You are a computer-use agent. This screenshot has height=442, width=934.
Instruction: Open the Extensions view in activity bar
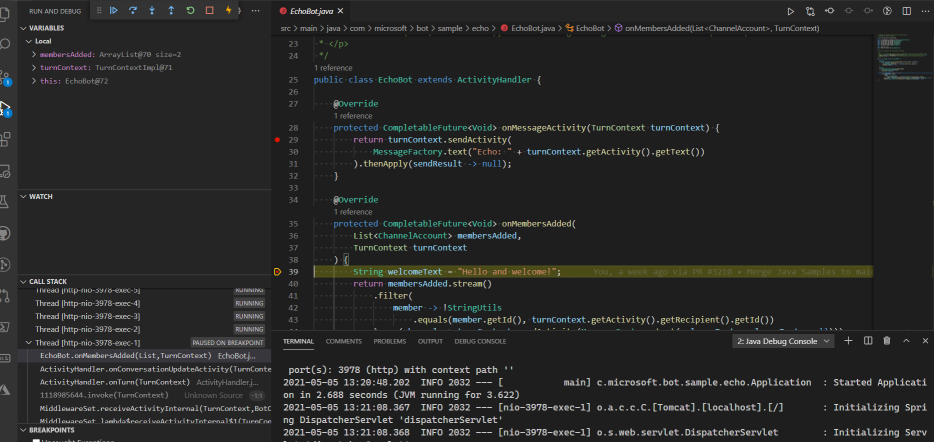pos(6,139)
